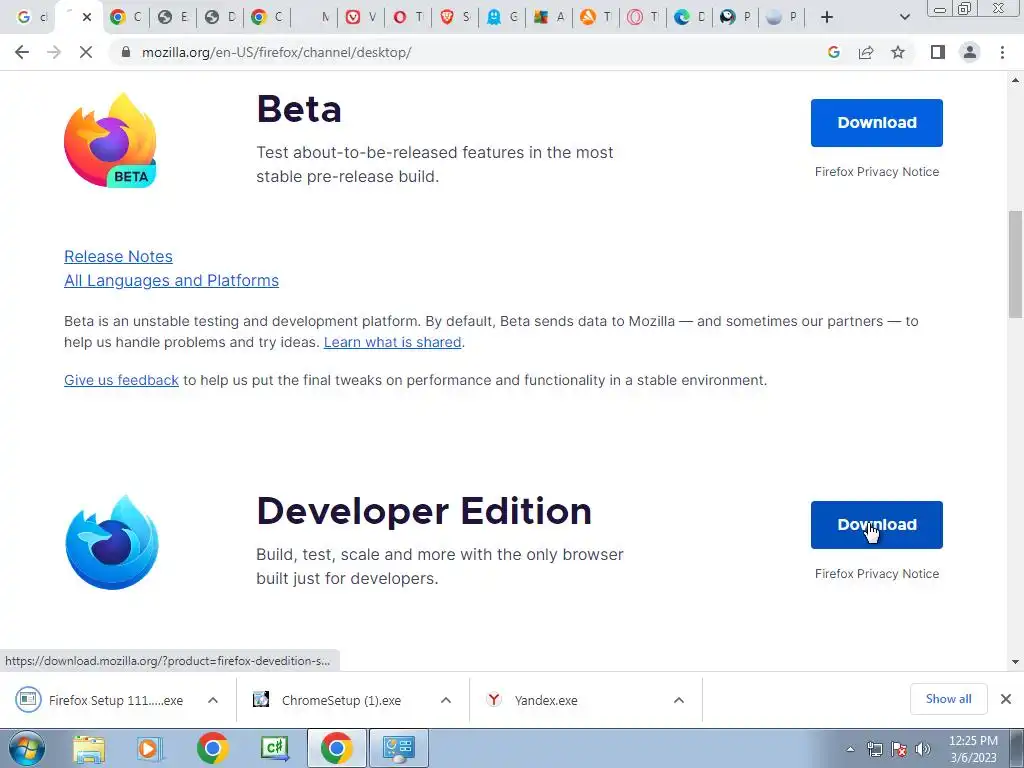This screenshot has height=768, width=1024.
Task: Open Control Panel taskbar window
Action: [x=399, y=749]
